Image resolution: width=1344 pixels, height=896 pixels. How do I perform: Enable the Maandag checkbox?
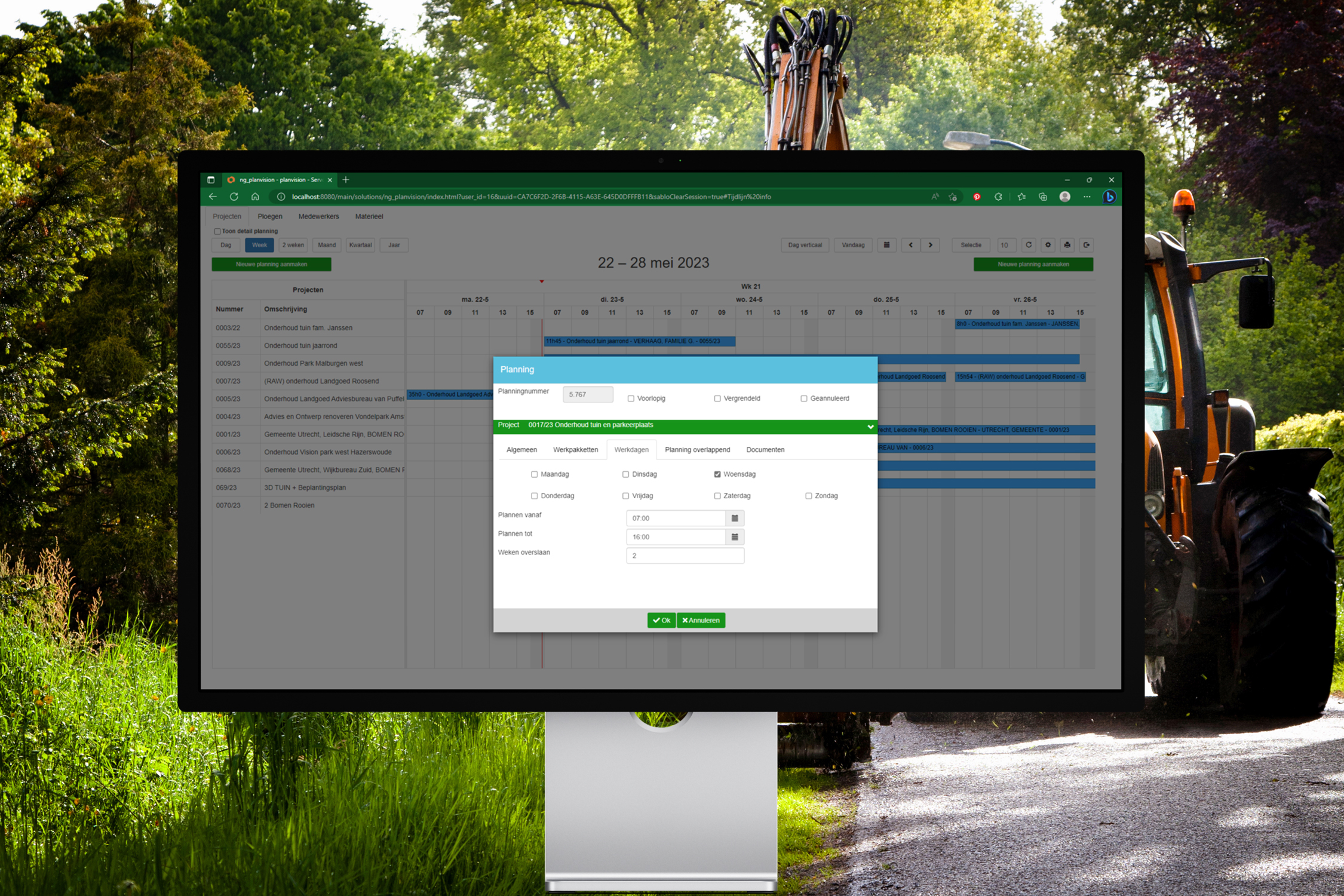(x=534, y=474)
